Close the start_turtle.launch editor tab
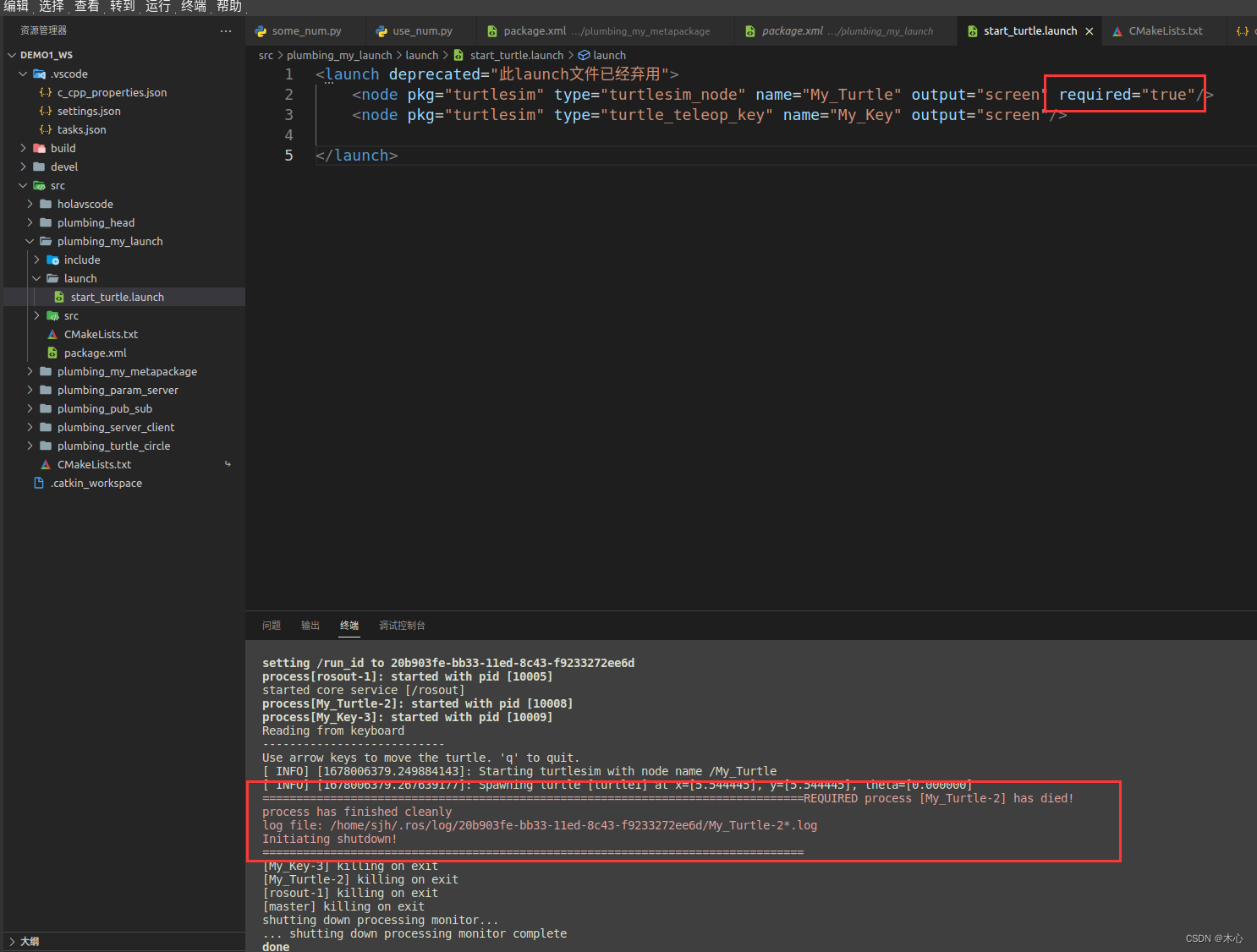Image resolution: width=1257 pixels, height=952 pixels. [x=1090, y=31]
